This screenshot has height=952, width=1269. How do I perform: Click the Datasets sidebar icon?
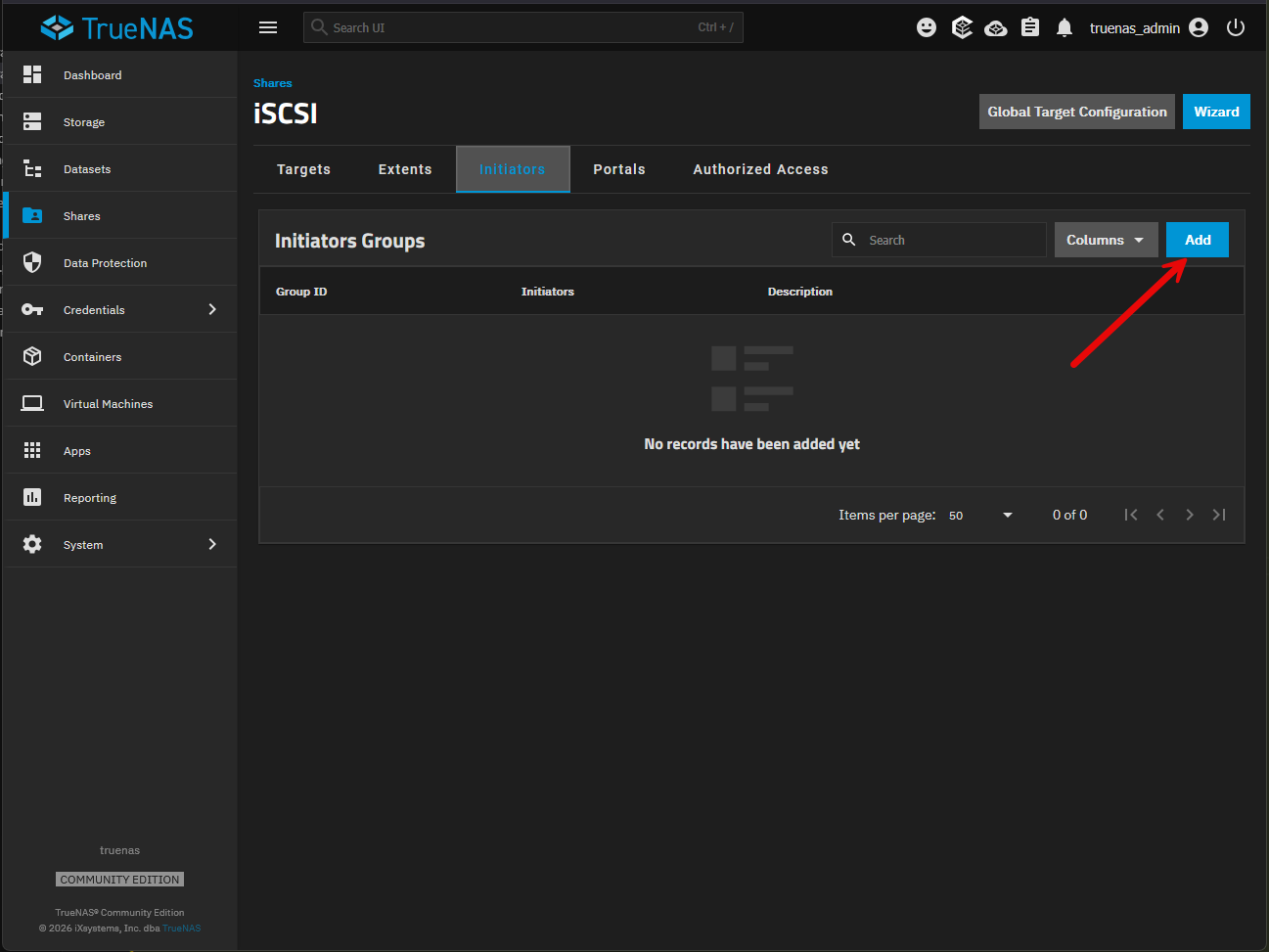32,168
